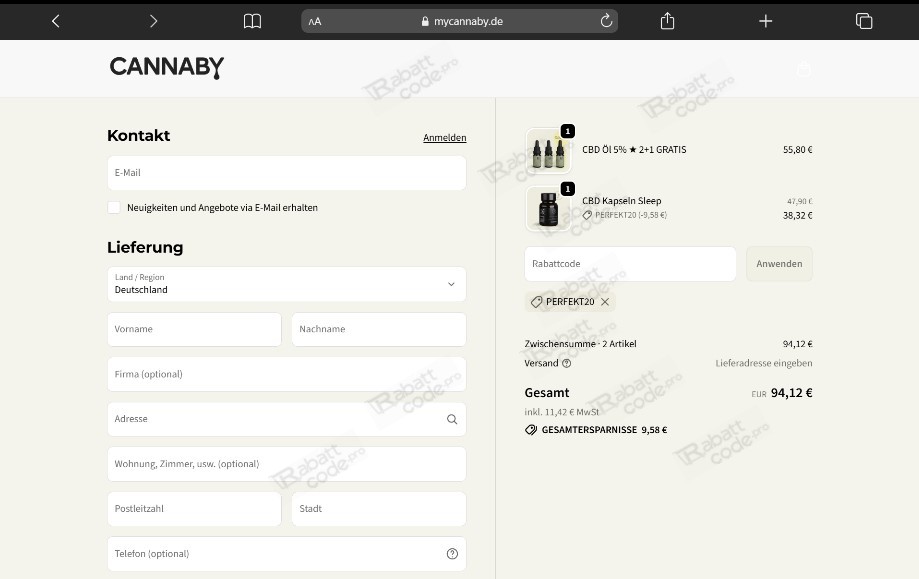919x579 pixels.
Task: Click the Anwenden button
Action: point(779,264)
